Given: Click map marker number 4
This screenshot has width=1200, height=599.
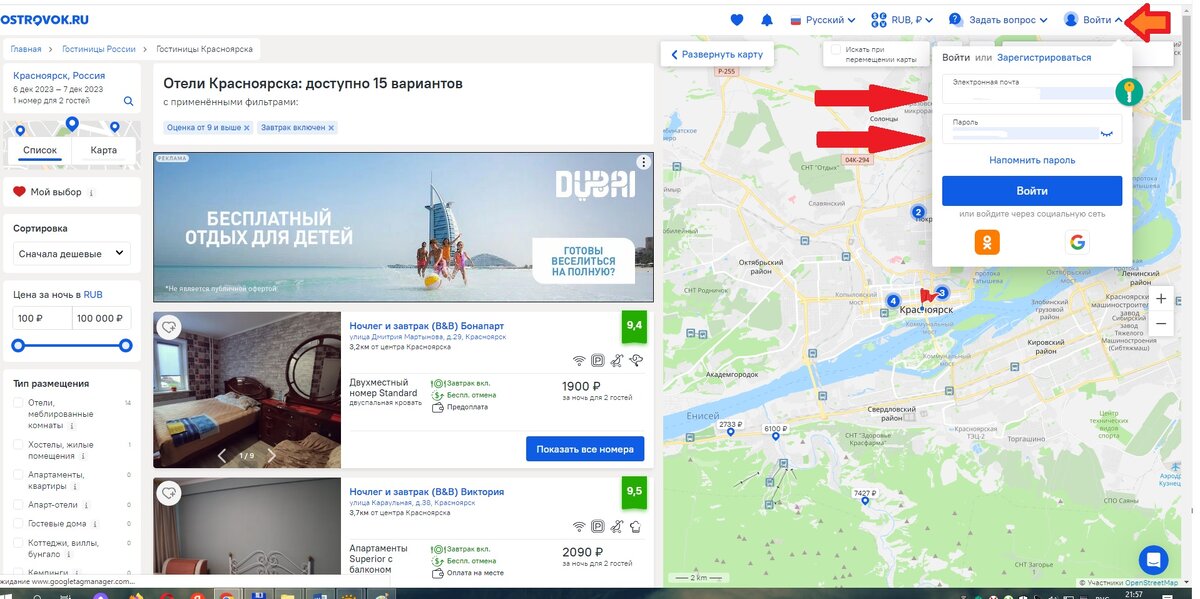Looking at the screenshot, I should (x=893, y=300).
